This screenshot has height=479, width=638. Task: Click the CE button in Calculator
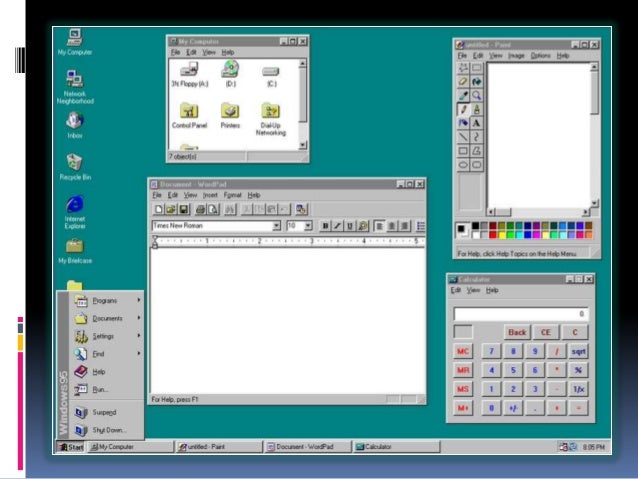coord(546,332)
